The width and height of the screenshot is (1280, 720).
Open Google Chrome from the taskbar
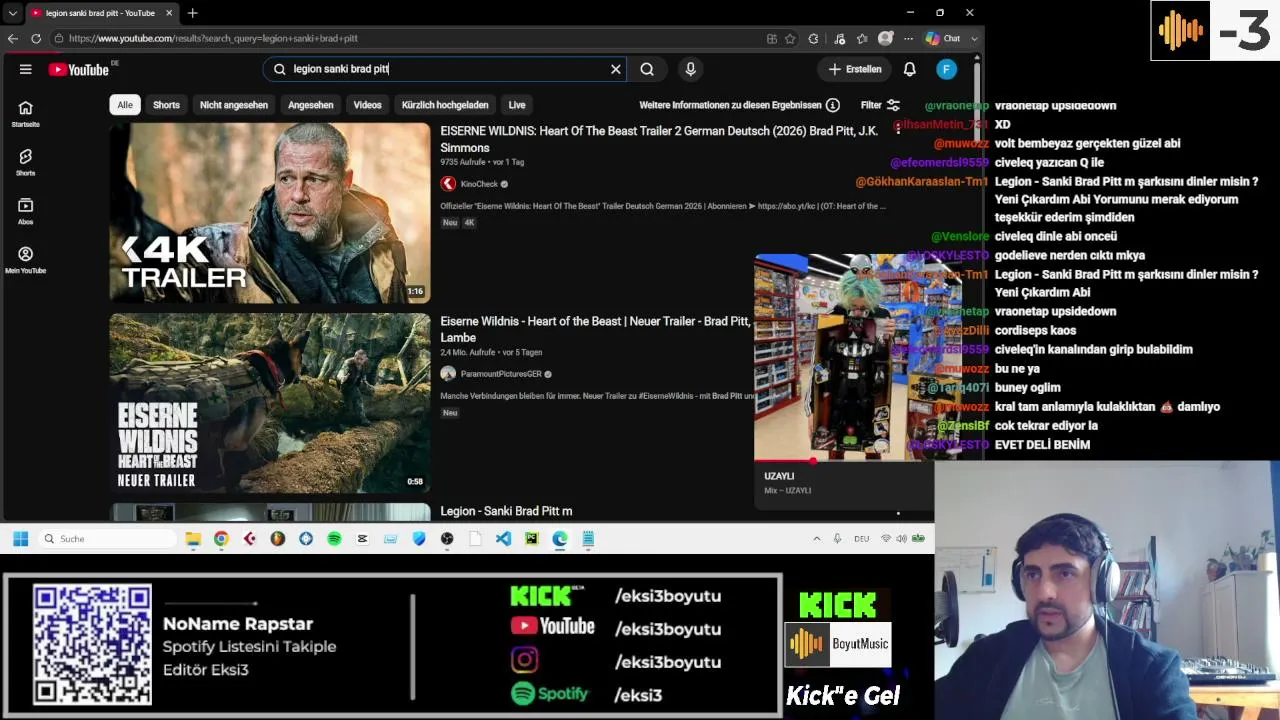click(221, 539)
